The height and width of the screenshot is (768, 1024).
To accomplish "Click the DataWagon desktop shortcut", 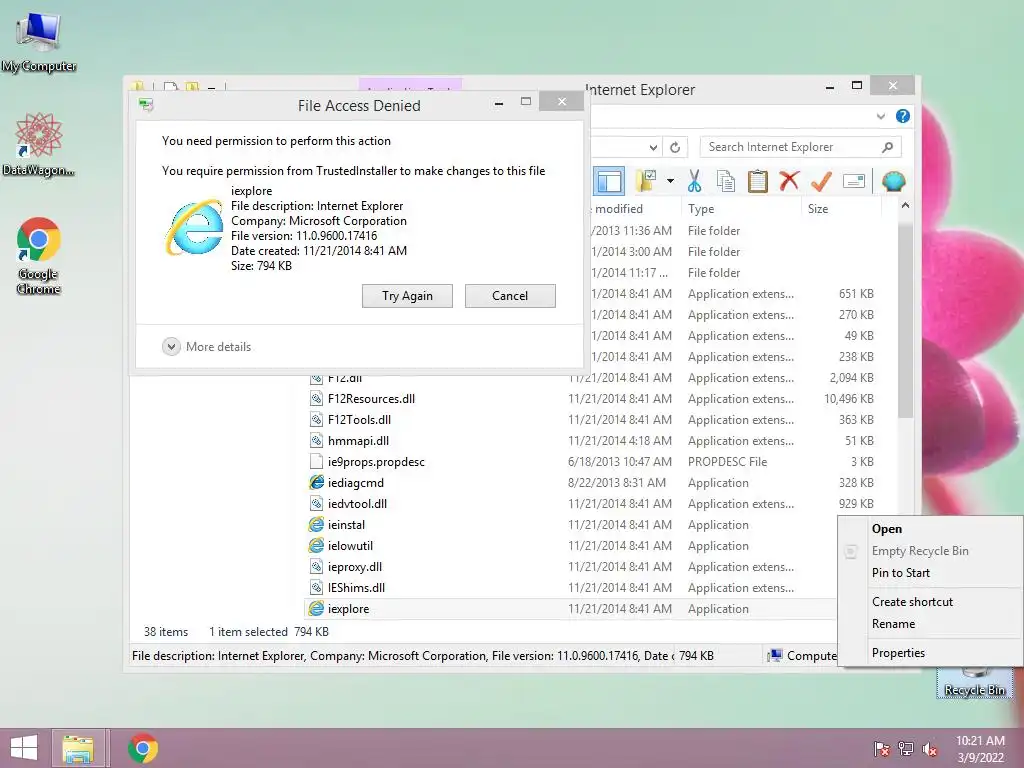I will 39,144.
